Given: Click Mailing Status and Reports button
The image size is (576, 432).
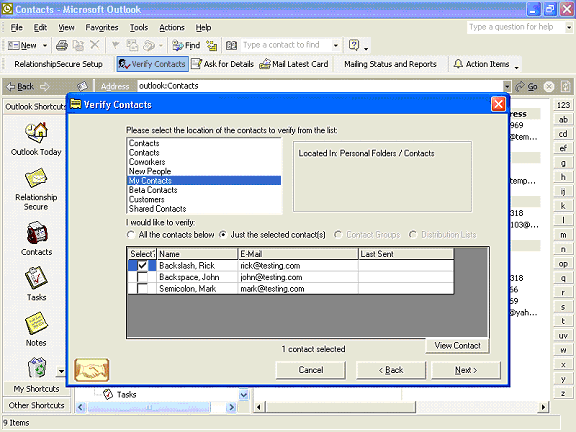Looking at the screenshot, I should click(390, 64).
